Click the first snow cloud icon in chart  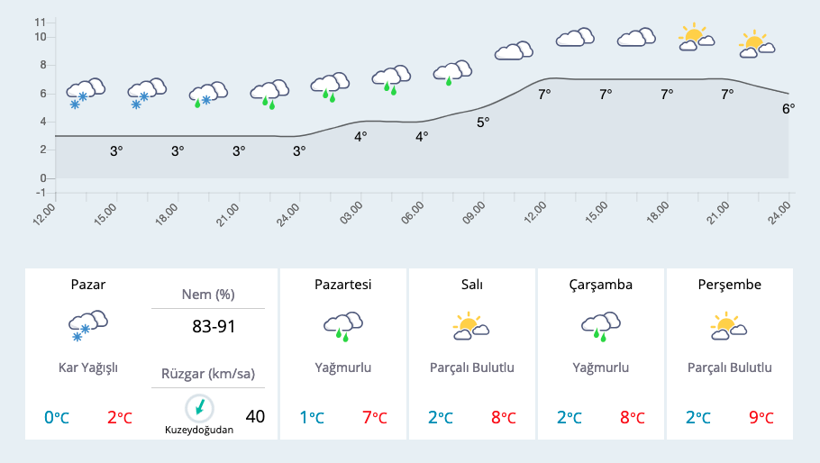(86, 92)
